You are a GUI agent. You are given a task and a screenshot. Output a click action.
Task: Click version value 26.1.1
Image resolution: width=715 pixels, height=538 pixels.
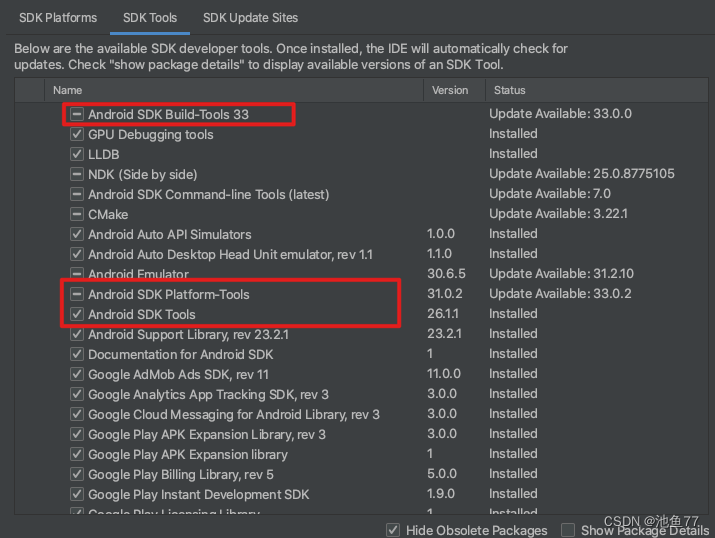point(443,314)
